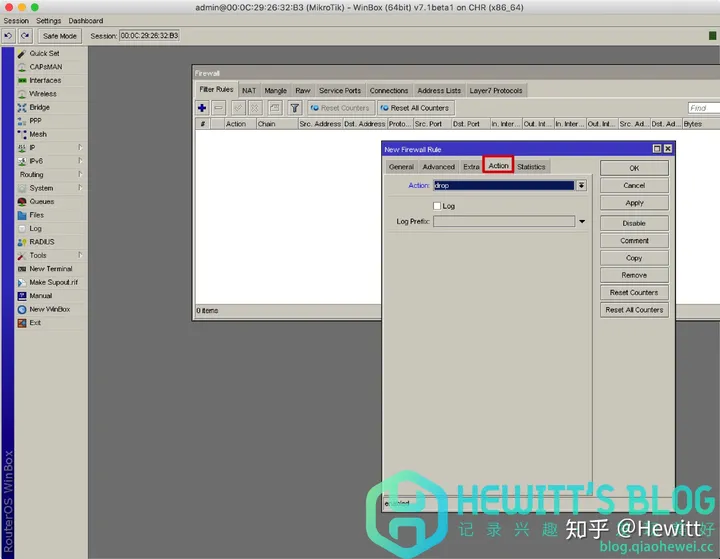Switch to the Raw tab
720x559 pixels.
tap(303, 90)
